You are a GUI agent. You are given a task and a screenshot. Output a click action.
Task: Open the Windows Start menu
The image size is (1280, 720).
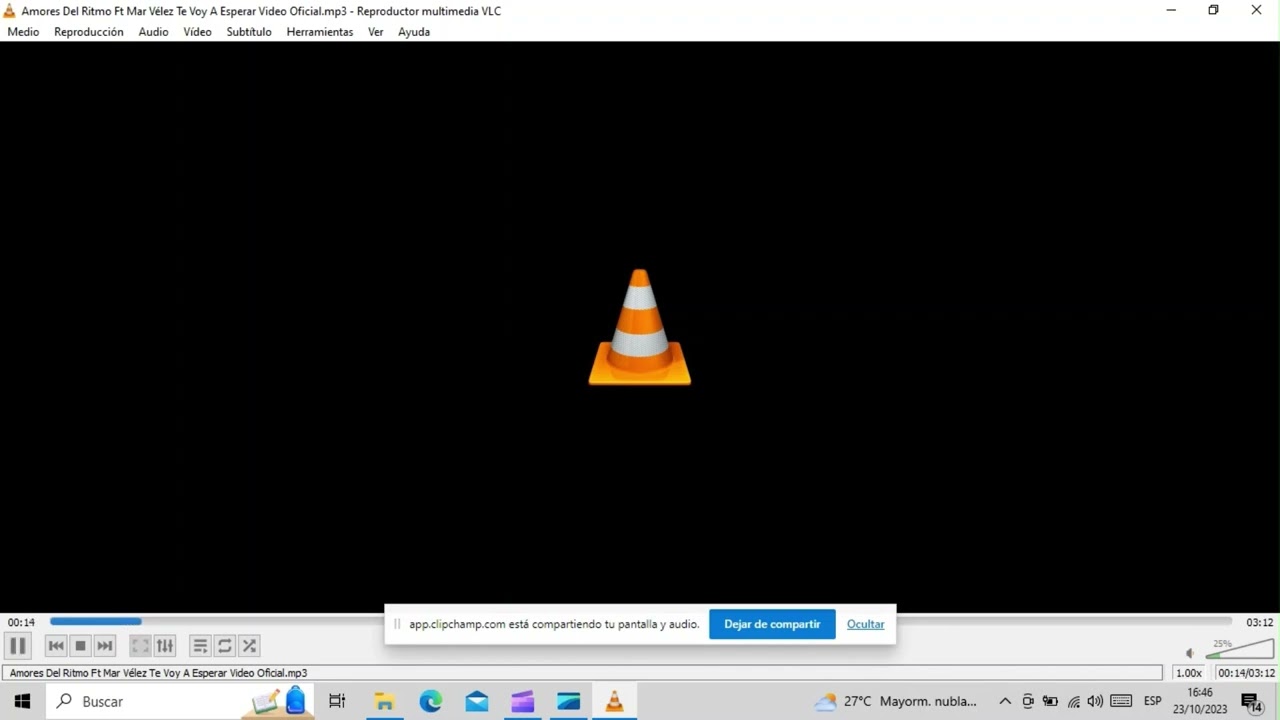point(22,701)
